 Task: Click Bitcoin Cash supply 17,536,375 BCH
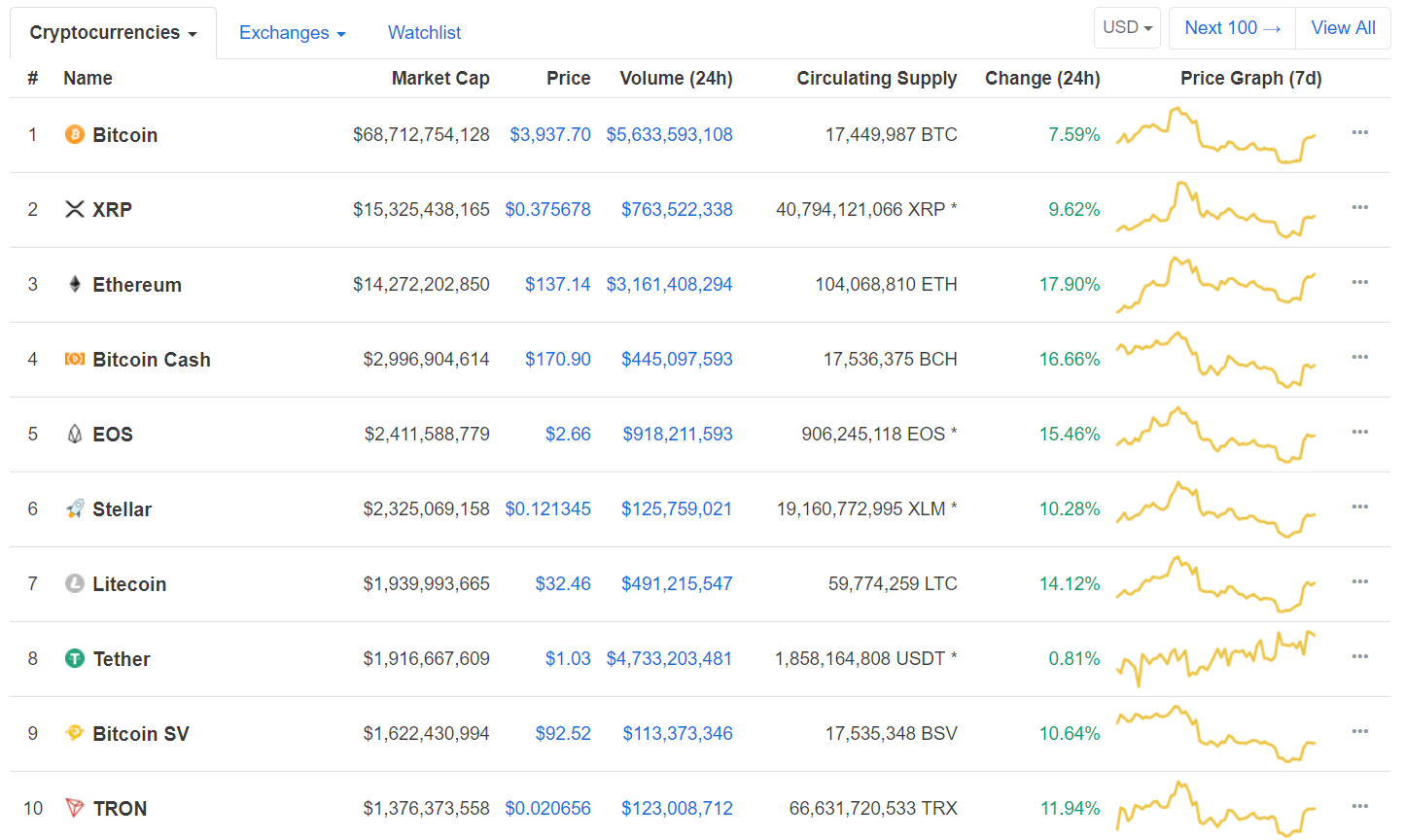pyautogui.click(x=891, y=360)
